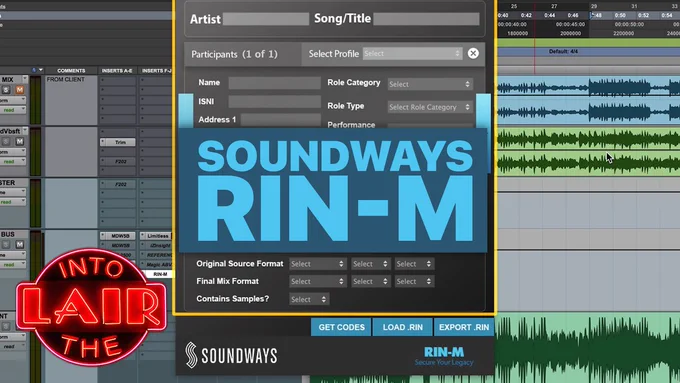Click the FROM CLIENT comment on MIX track
The image size is (680, 383).
point(65,80)
